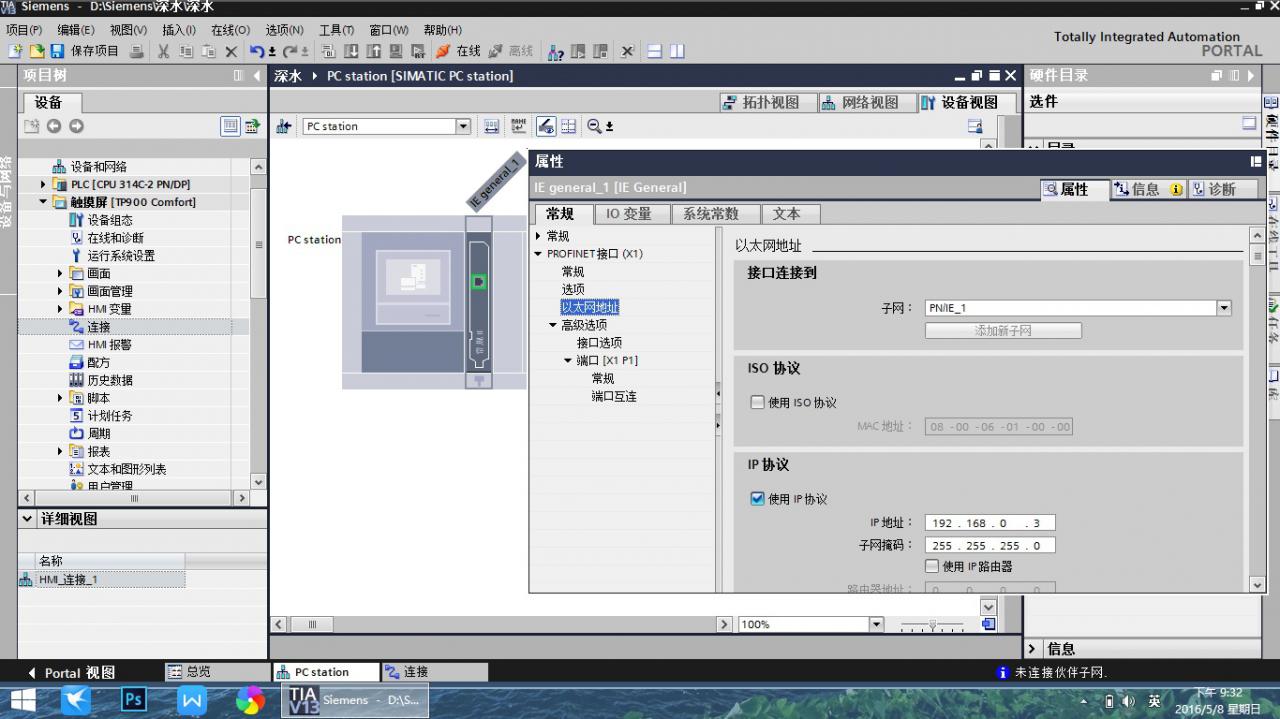
Task: Click the IP 地址 input field
Action: (990, 523)
